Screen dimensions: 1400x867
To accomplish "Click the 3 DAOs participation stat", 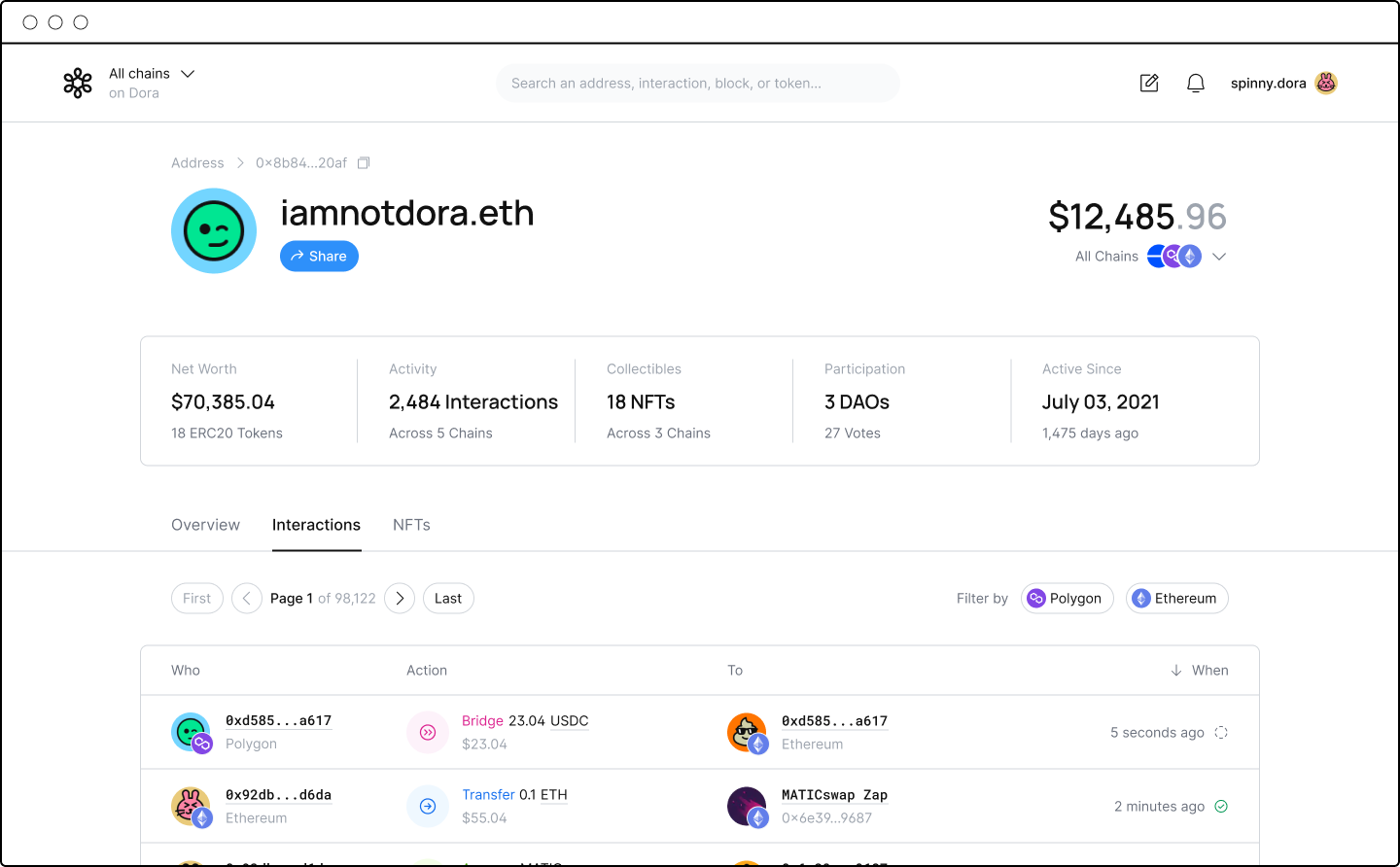I will [857, 402].
